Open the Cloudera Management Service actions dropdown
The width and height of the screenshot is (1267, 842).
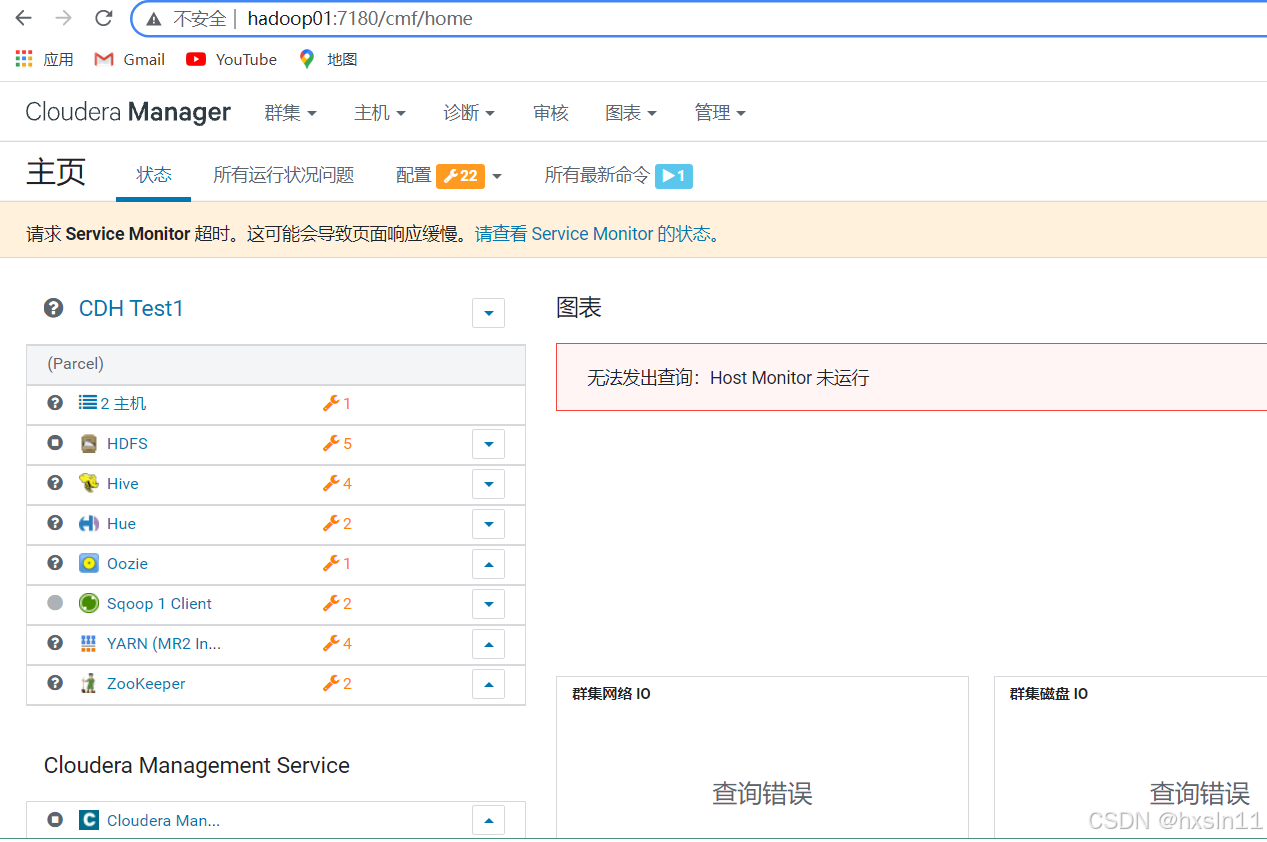click(488, 821)
